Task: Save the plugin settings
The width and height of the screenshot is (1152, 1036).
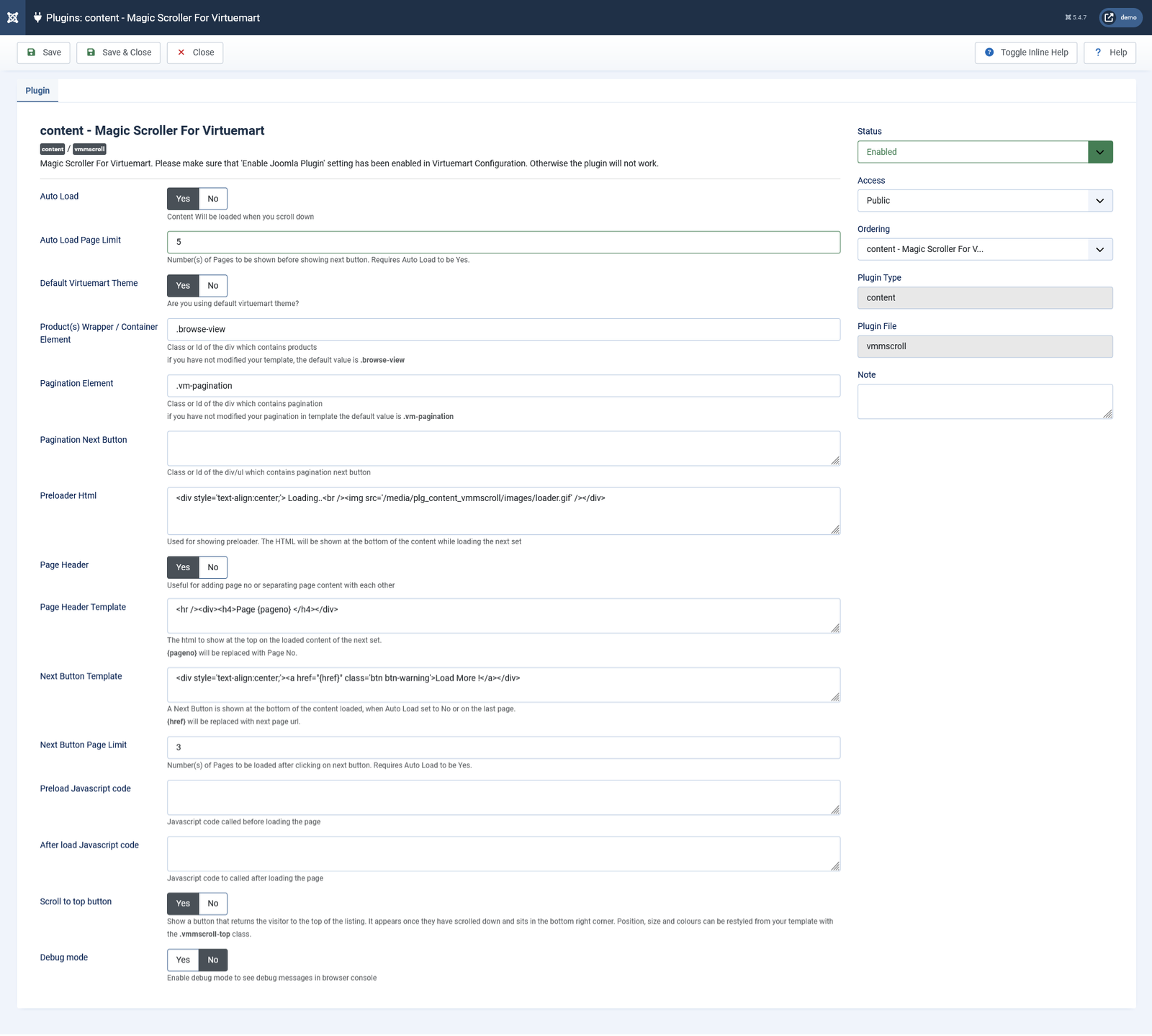Action: coord(44,53)
